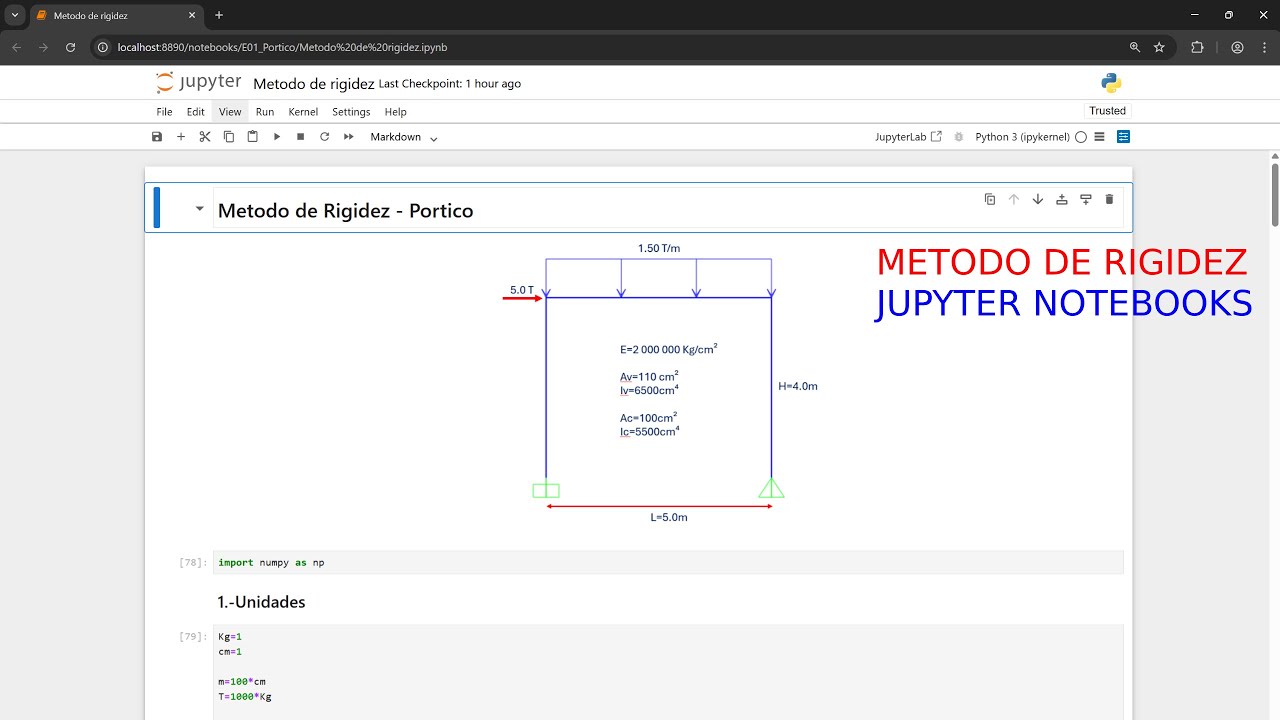
Task: Go back in browser history
Action: coord(17,47)
